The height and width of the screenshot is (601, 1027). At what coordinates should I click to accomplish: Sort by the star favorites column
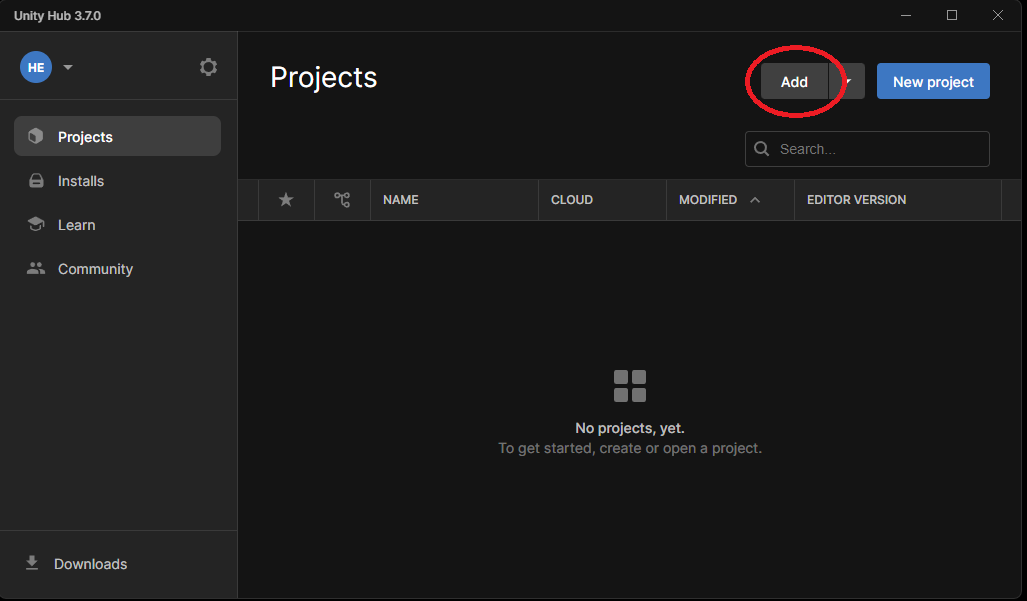point(286,200)
